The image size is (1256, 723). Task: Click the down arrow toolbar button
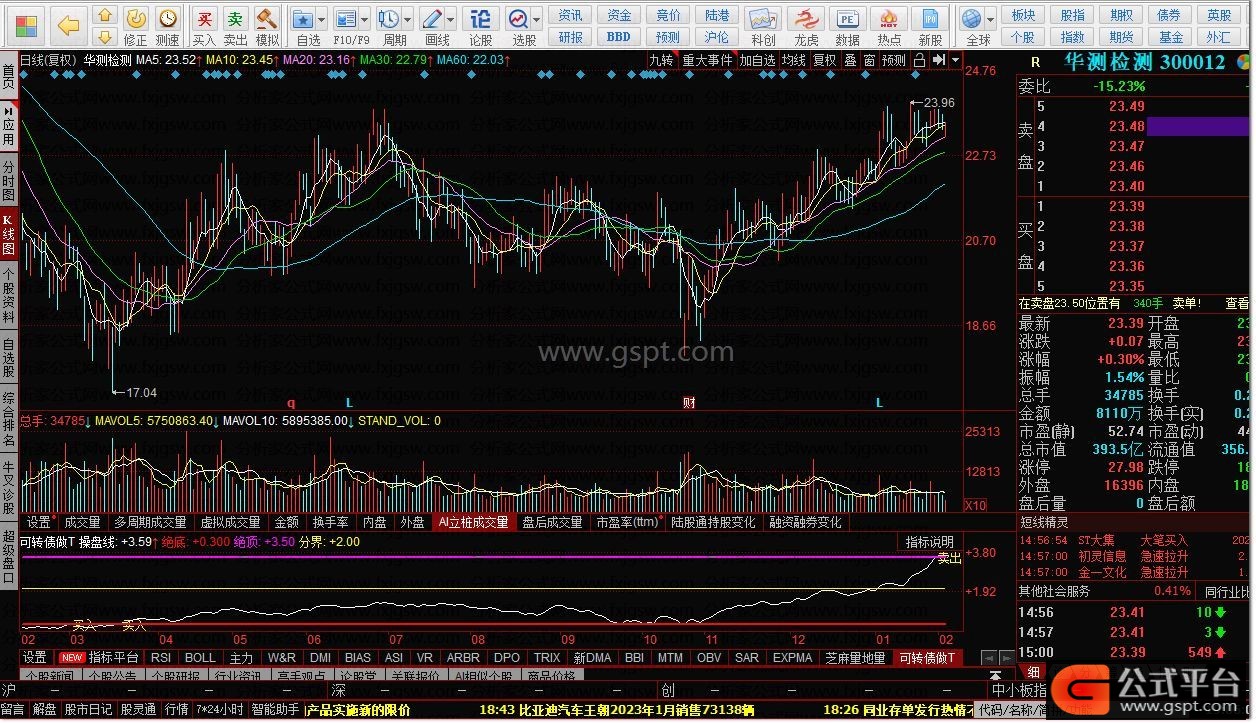(x=105, y=37)
